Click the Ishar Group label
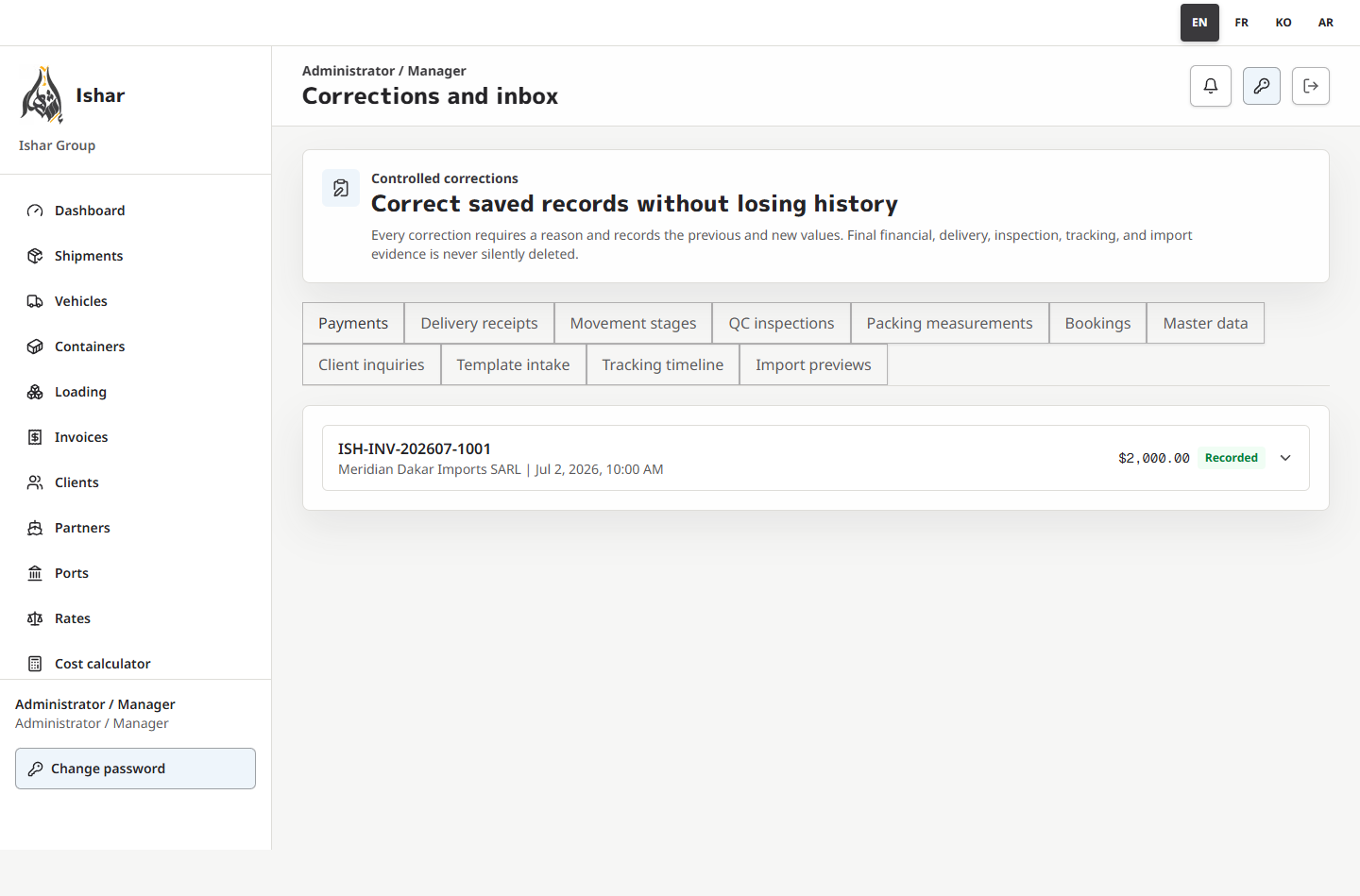 (57, 145)
